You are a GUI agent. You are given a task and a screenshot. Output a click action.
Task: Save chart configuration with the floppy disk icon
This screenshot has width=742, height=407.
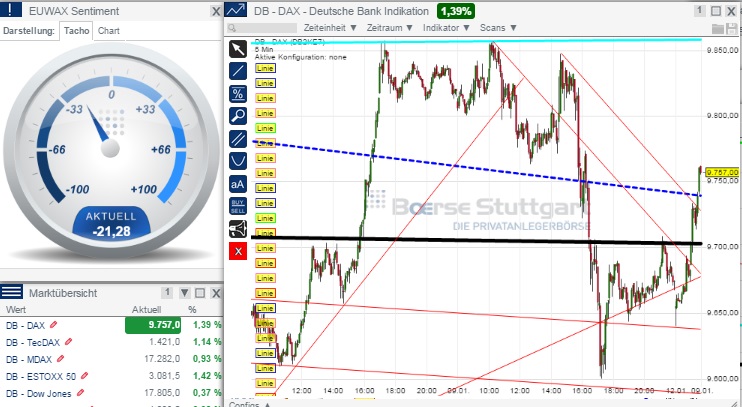pos(731,28)
